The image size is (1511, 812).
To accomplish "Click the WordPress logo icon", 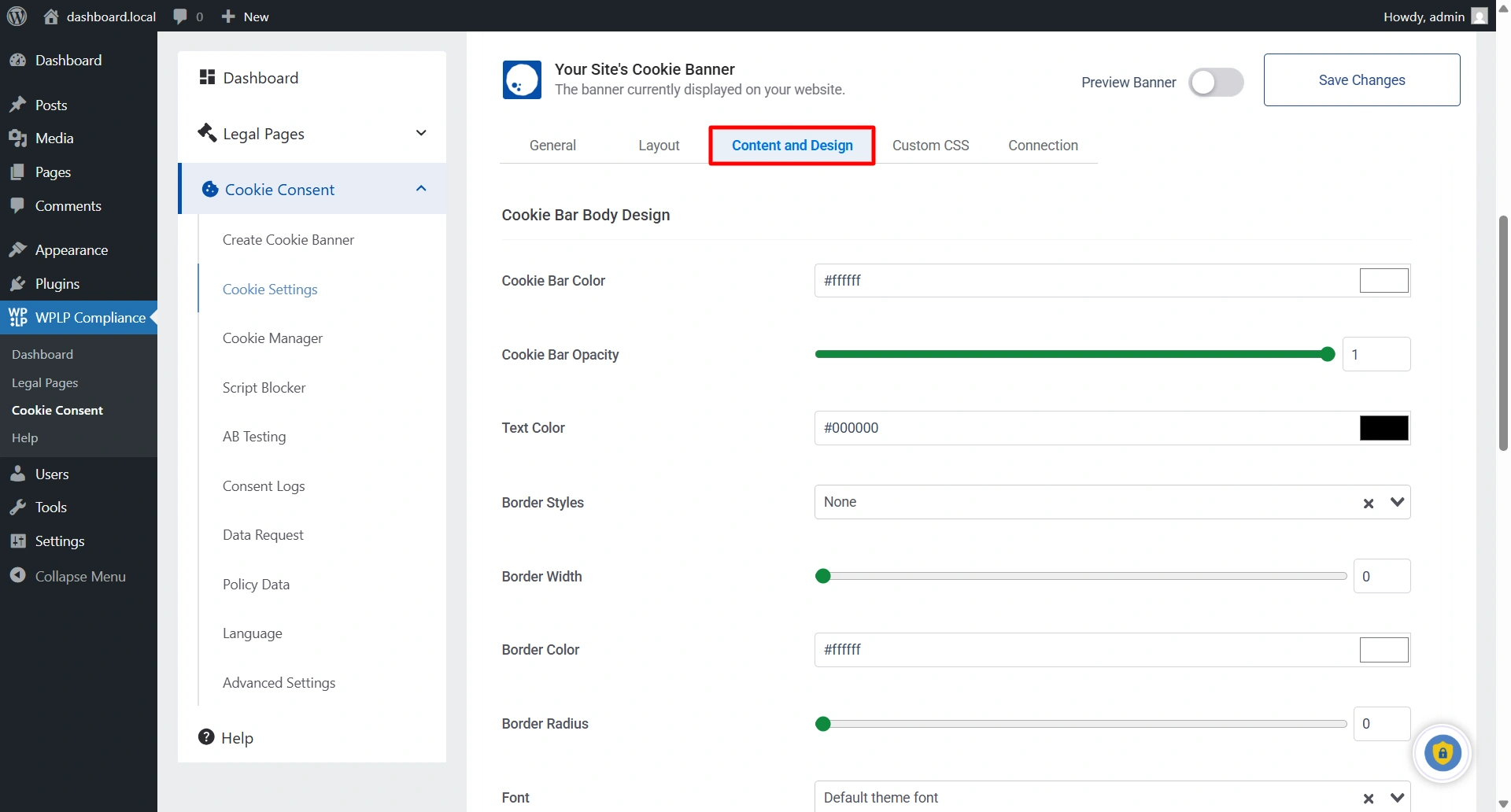I will pyautogui.click(x=17, y=17).
